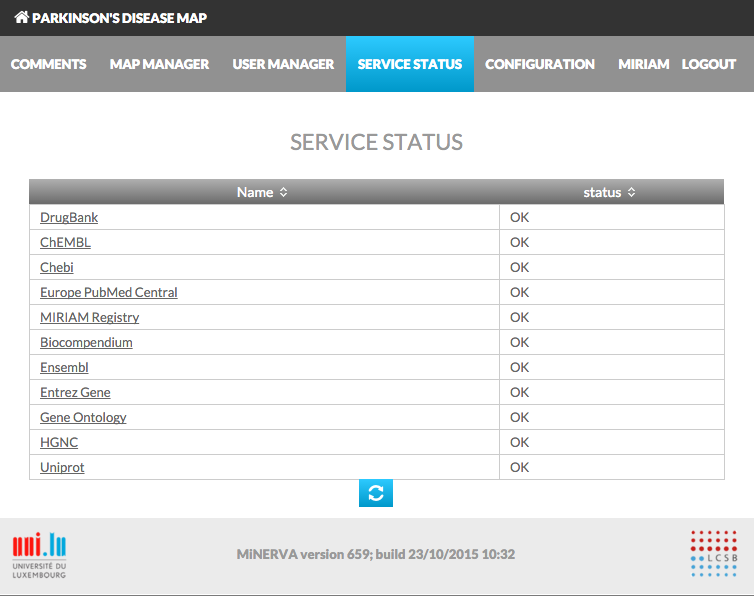
Task: Open the Biocompendium link
Action: click(x=86, y=342)
